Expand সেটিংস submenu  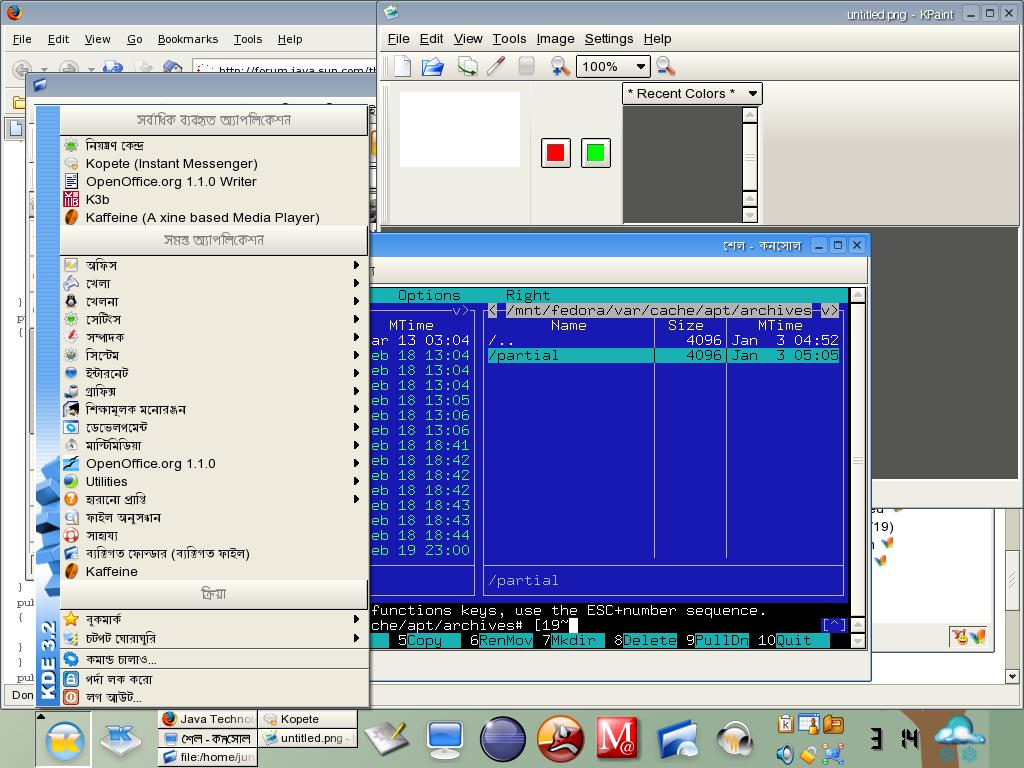point(214,319)
